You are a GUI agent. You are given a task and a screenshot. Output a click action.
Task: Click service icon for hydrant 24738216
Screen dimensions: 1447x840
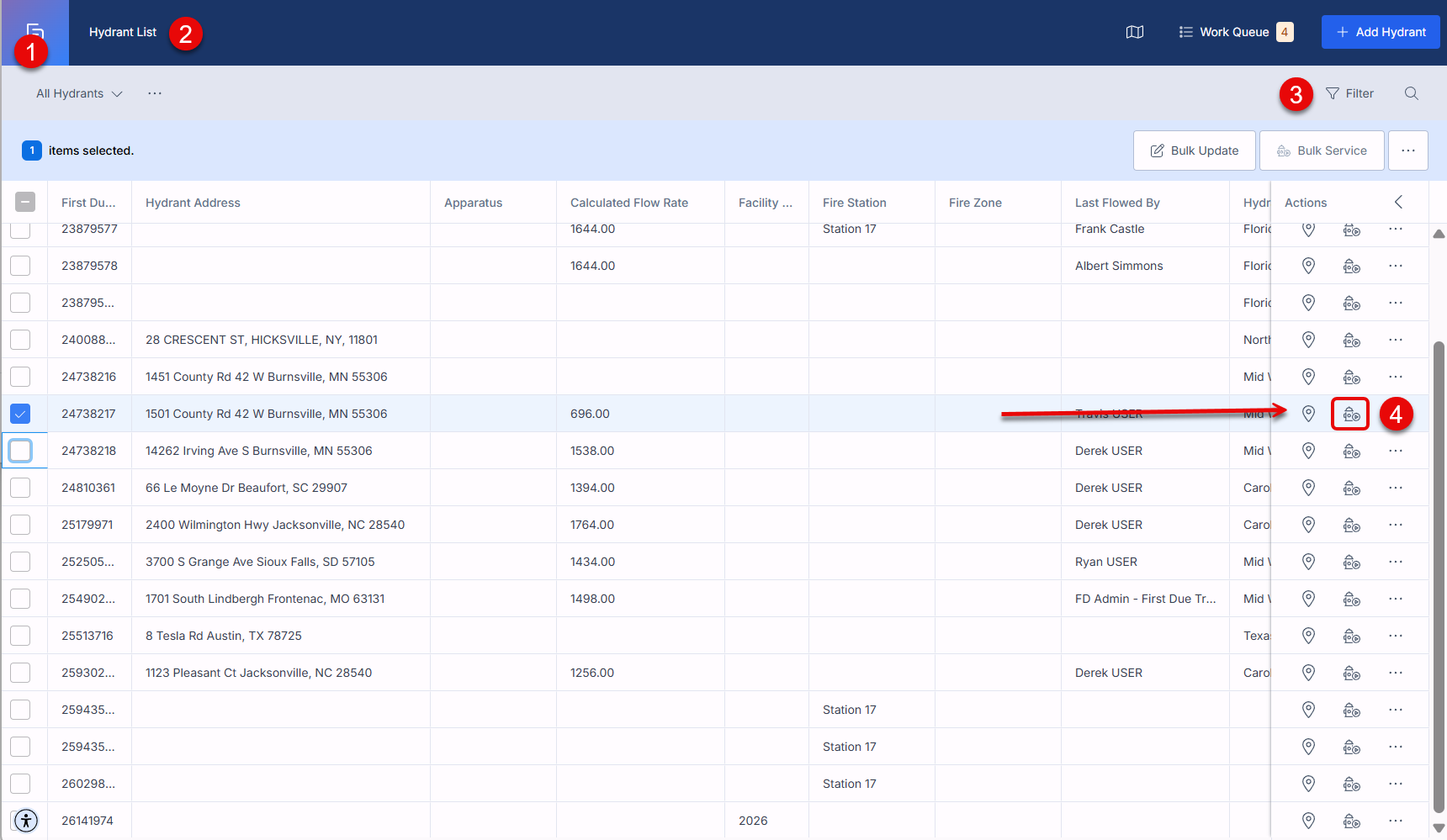tap(1352, 377)
